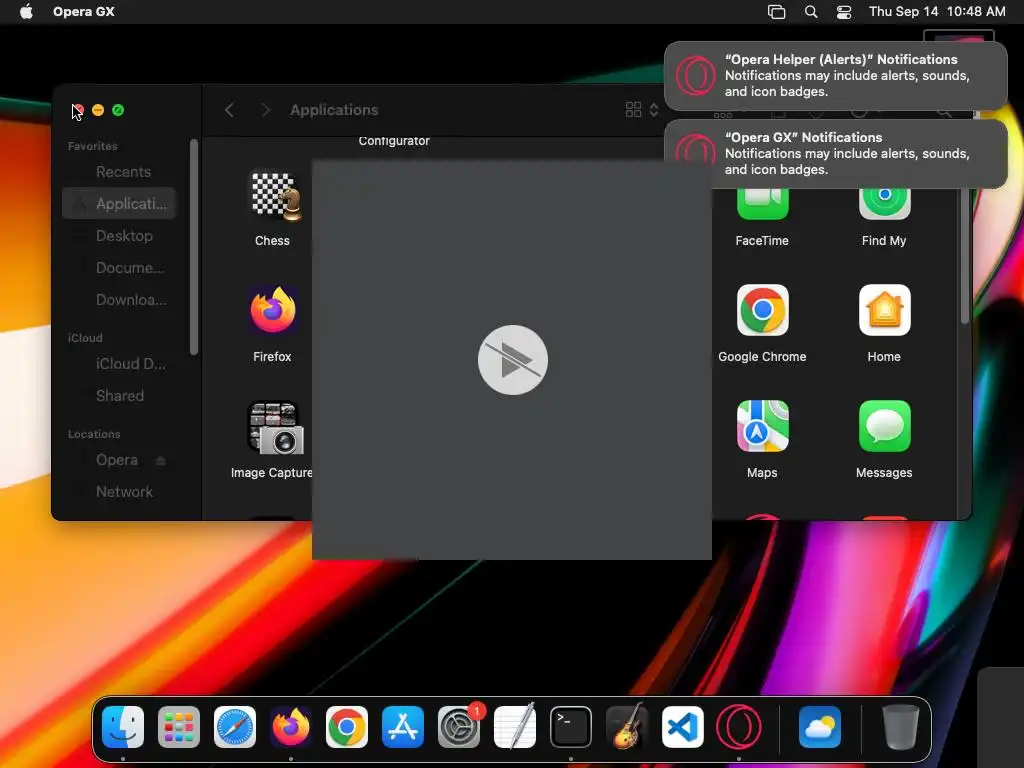Screen dimensions: 1024x768
Task: Open Spotlight search in menu bar
Action: pyautogui.click(x=810, y=11)
